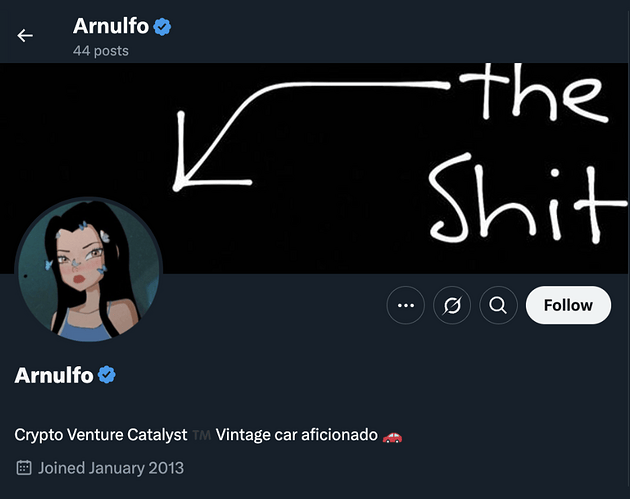Search this profile with the magnifier icon
630x499 pixels.
tap(498, 305)
